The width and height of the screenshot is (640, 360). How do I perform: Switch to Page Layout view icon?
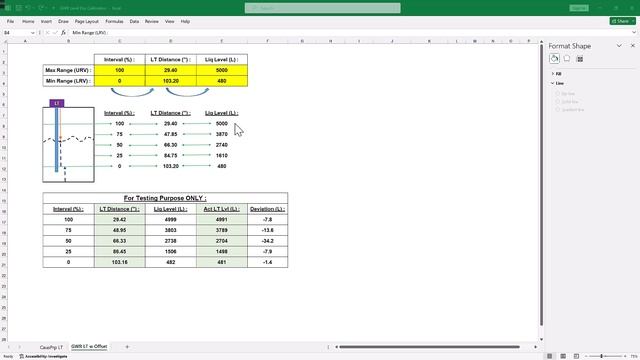click(563, 356)
